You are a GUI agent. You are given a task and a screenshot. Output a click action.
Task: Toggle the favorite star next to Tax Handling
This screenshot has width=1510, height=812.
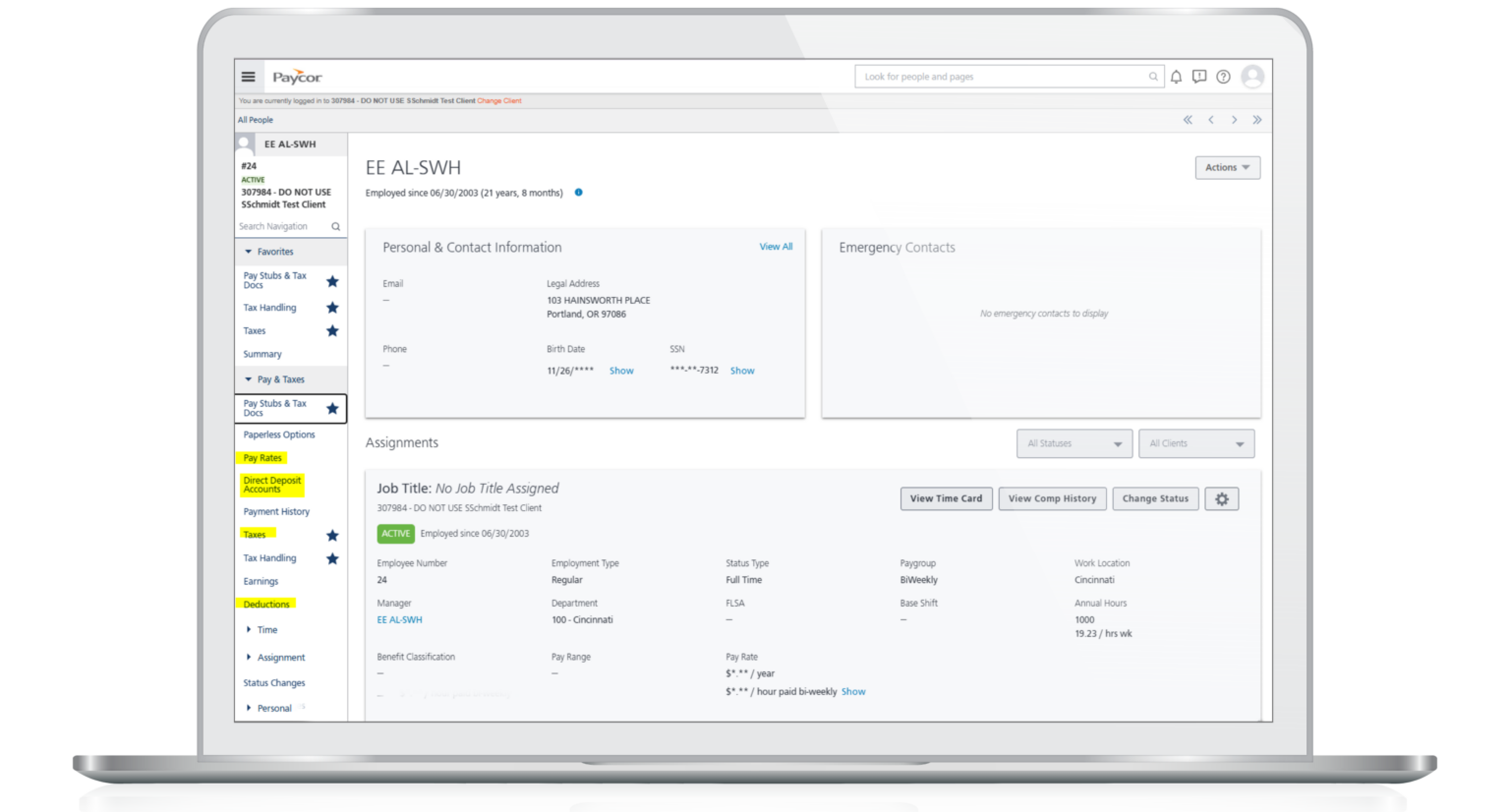tap(332, 307)
